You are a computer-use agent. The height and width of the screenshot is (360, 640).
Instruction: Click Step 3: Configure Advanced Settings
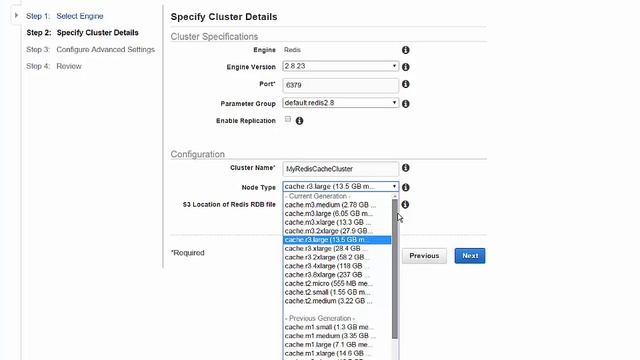(91, 49)
